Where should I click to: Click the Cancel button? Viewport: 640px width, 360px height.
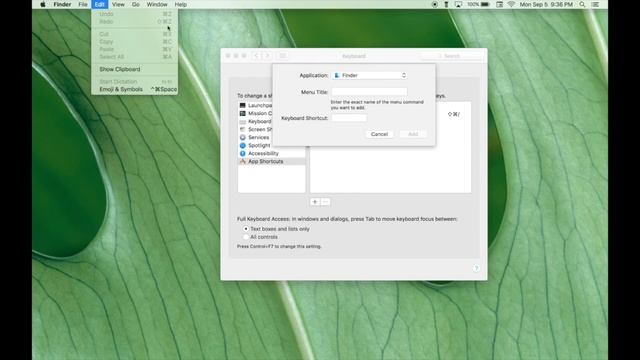[x=379, y=134]
